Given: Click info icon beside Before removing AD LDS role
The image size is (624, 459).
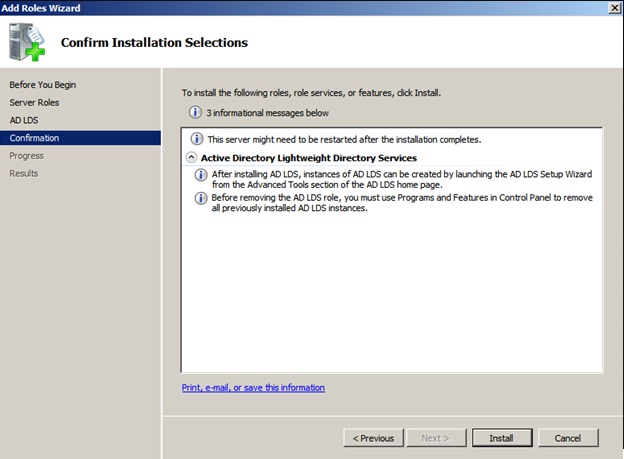Looking at the screenshot, I should pos(201,198).
